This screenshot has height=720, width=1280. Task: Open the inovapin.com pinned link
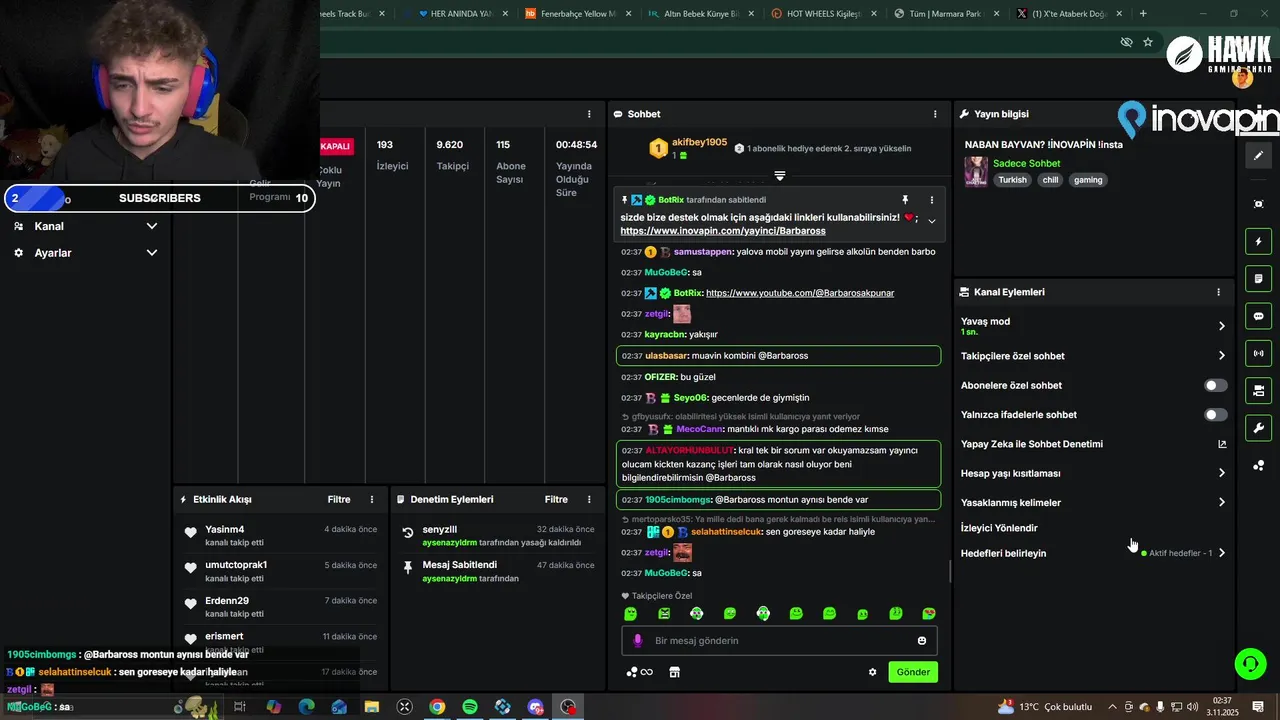723,231
